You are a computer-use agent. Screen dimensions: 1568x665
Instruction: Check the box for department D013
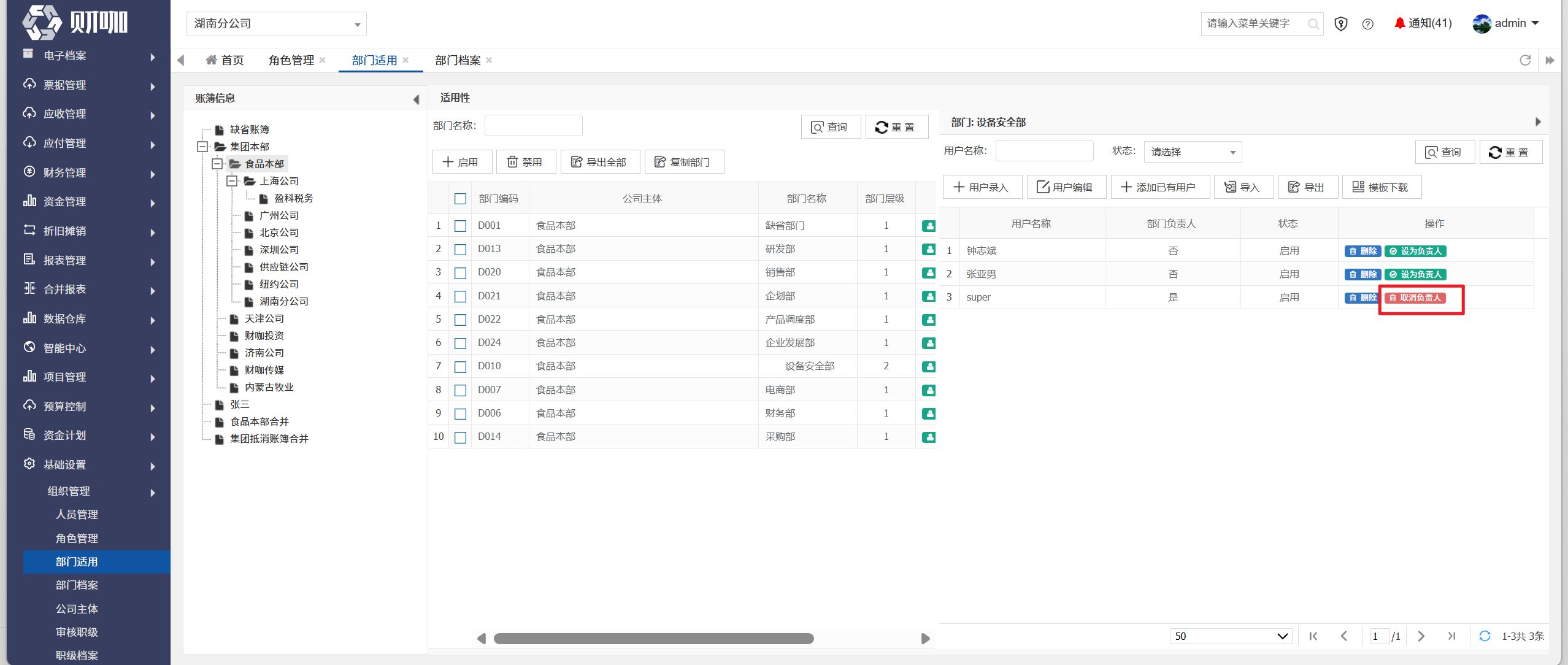(x=460, y=249)
